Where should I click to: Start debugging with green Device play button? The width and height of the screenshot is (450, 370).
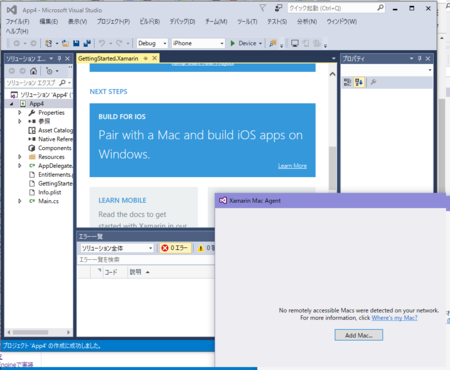pyautogui.click(x=243, y=43)
